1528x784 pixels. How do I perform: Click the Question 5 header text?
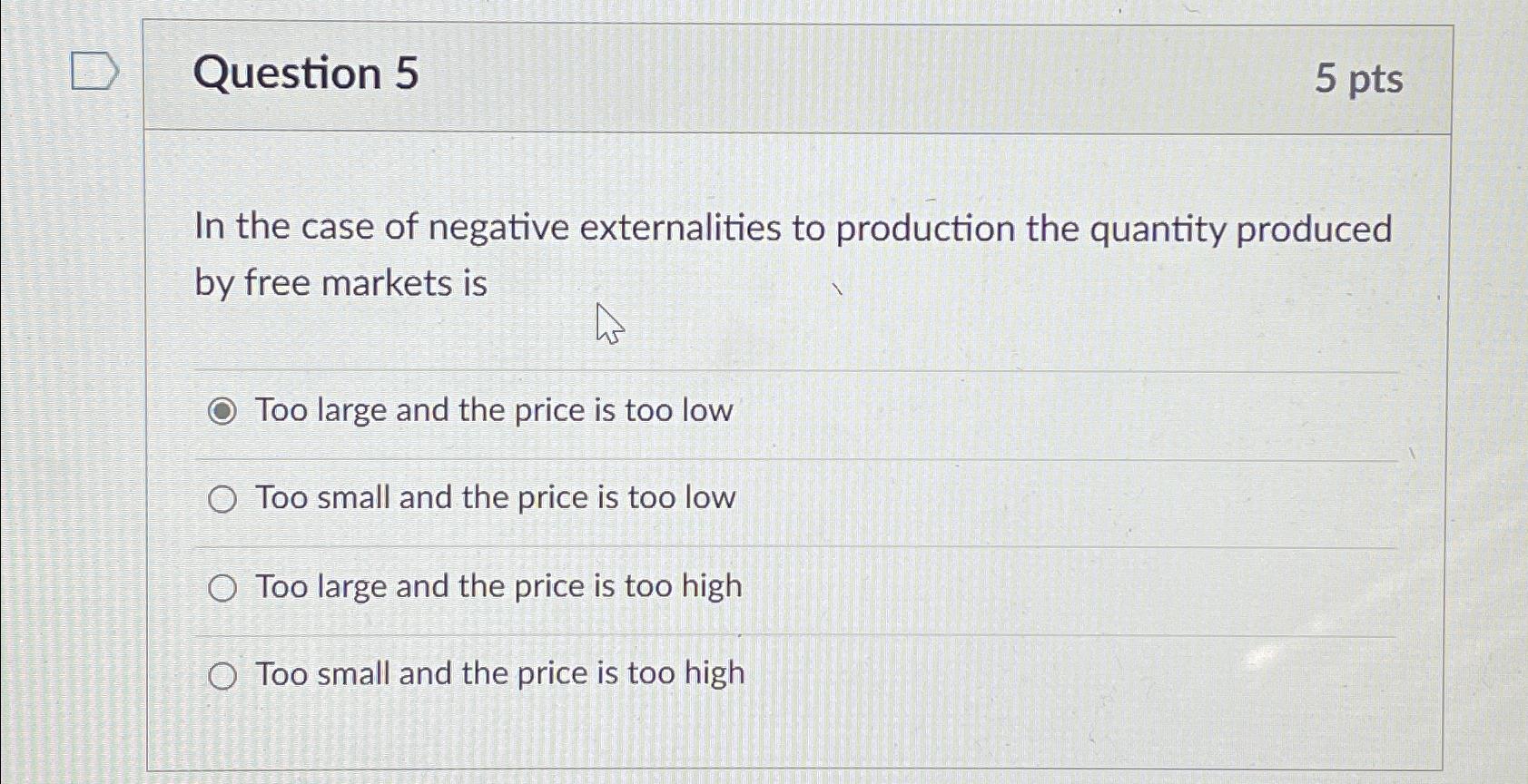pos(306,74)
